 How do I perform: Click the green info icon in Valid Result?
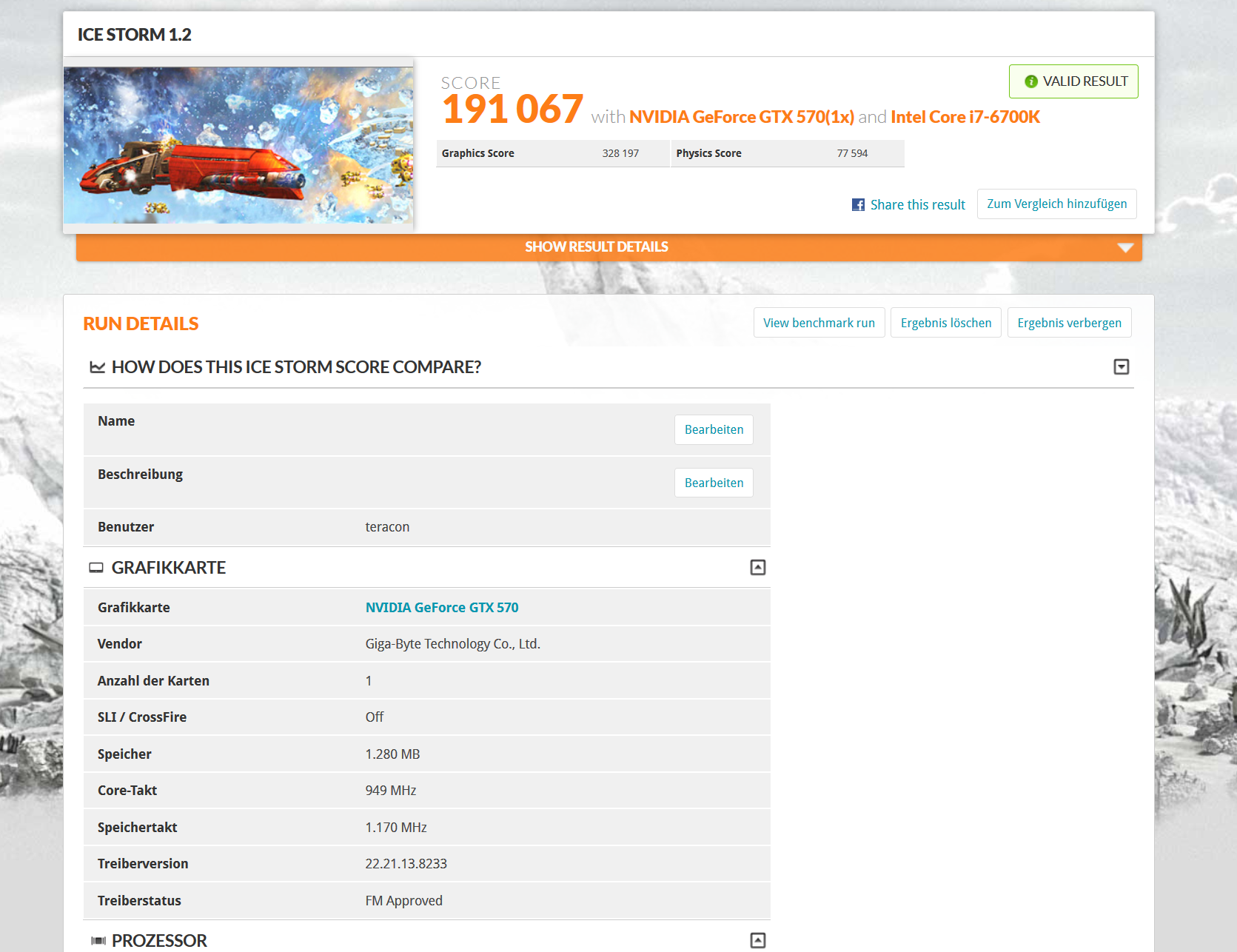pos(1030,81)
